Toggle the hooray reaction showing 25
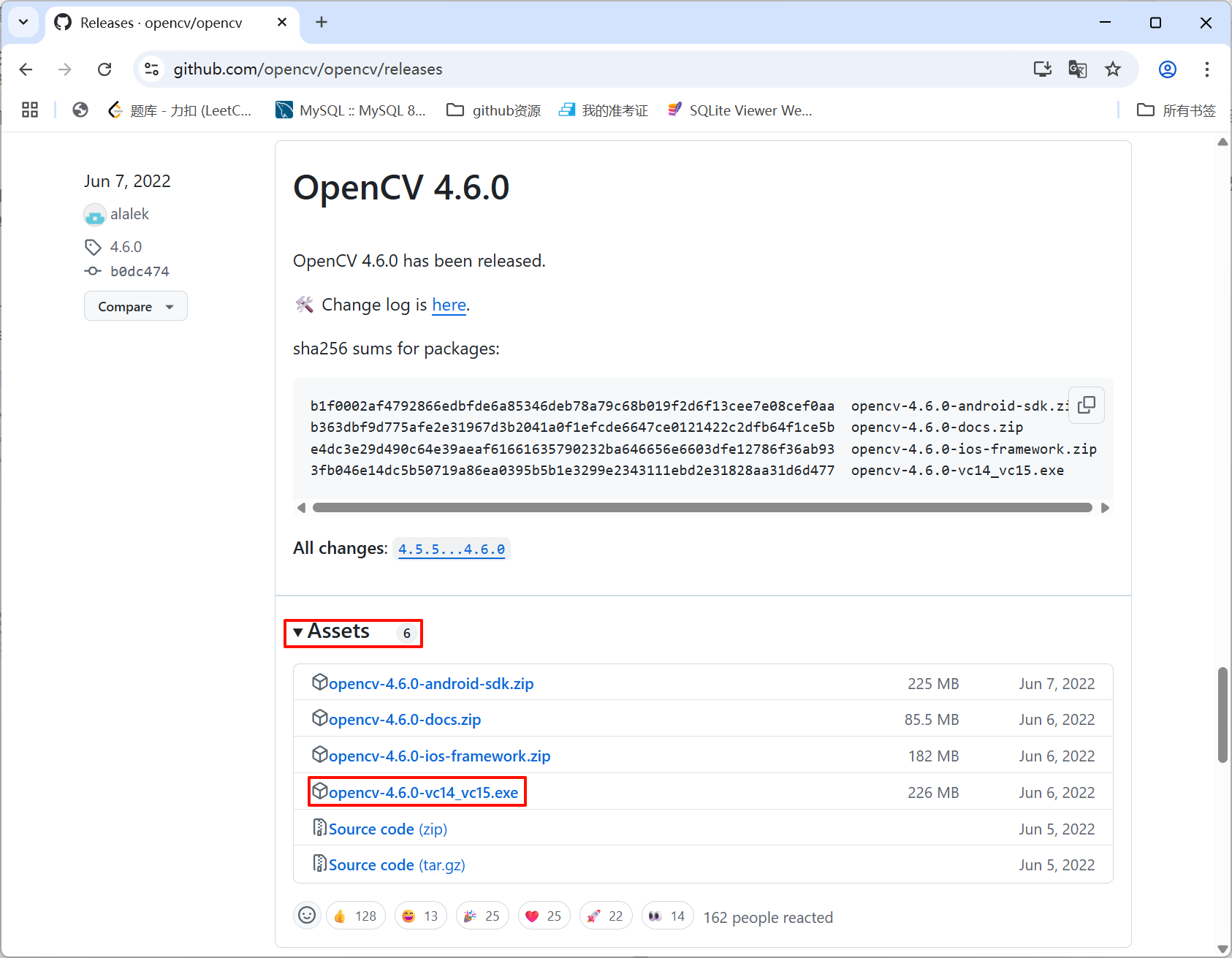Viewport: 1232px width, 958px height. tap(482, 916)
